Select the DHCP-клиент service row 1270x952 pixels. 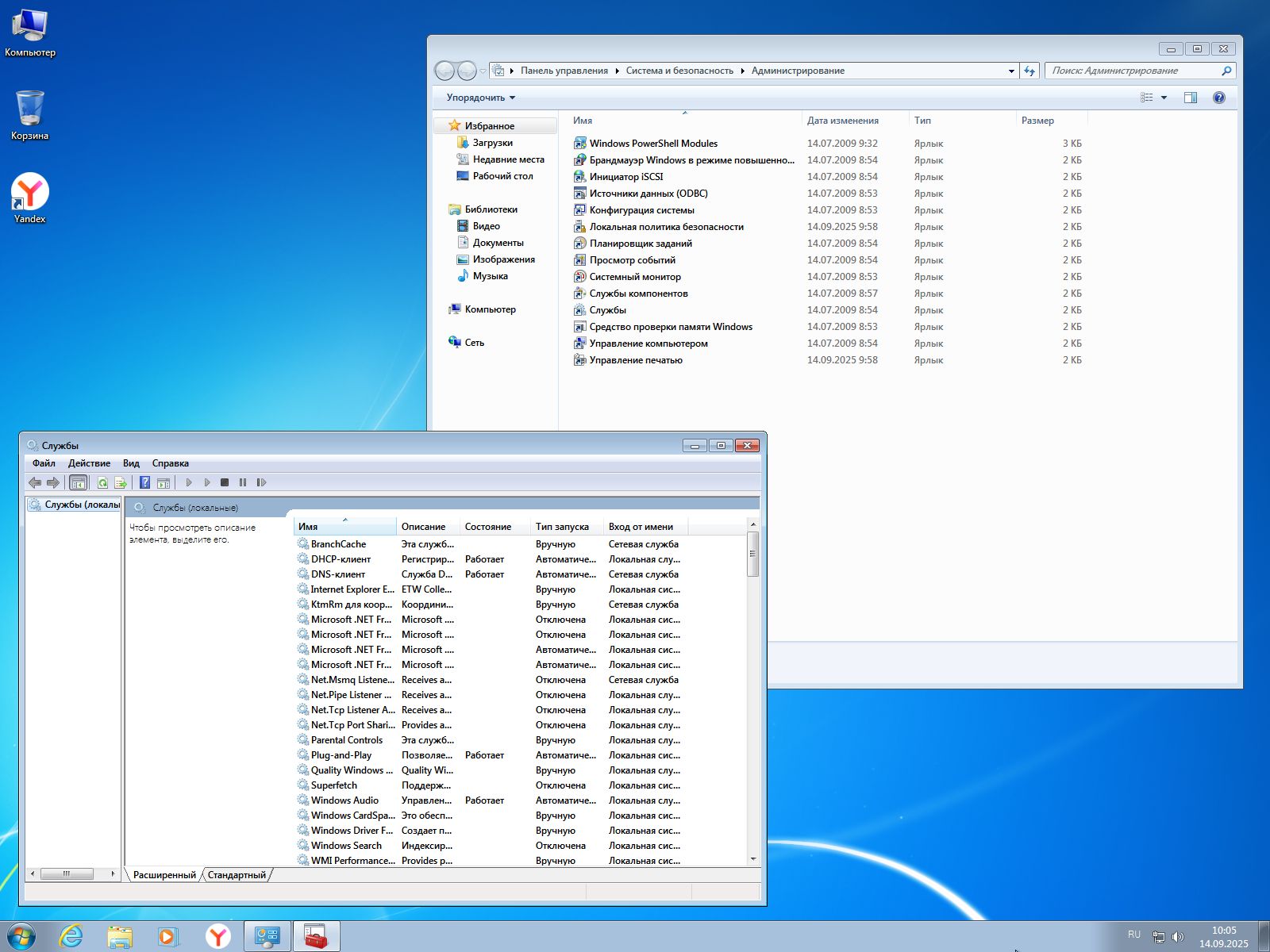click(x=520, y=559)
